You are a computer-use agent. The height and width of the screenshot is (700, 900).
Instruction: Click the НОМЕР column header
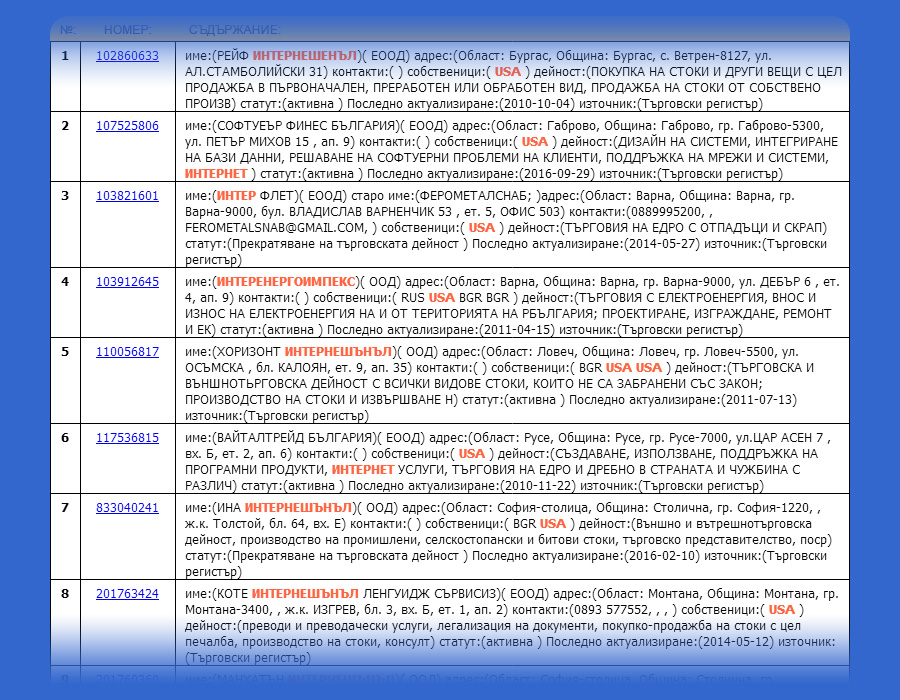coord(127,30)
